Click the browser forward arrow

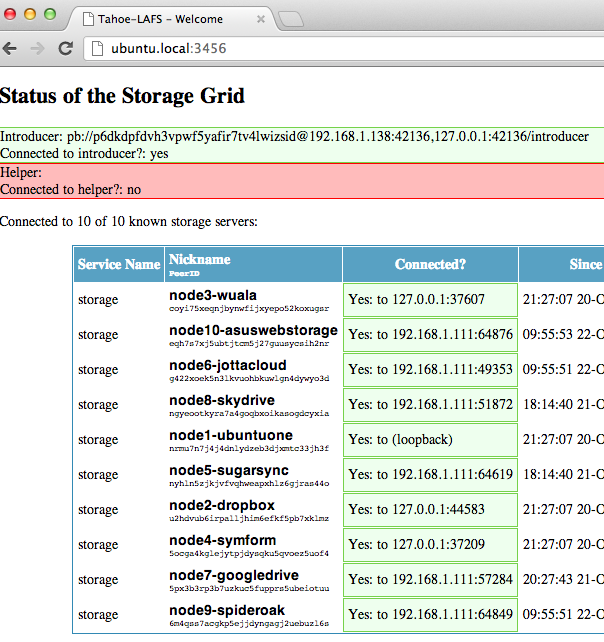coord(37,49)
